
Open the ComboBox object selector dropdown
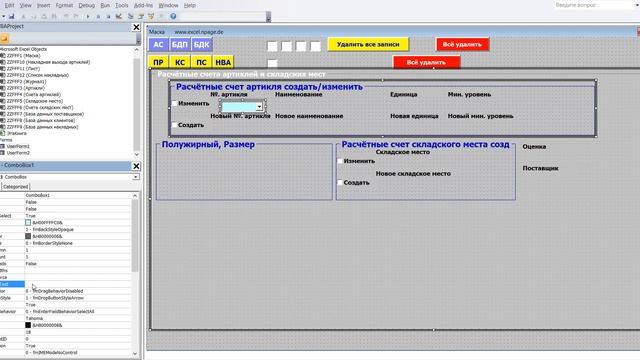pyautogui.click(x=136, y=177)
